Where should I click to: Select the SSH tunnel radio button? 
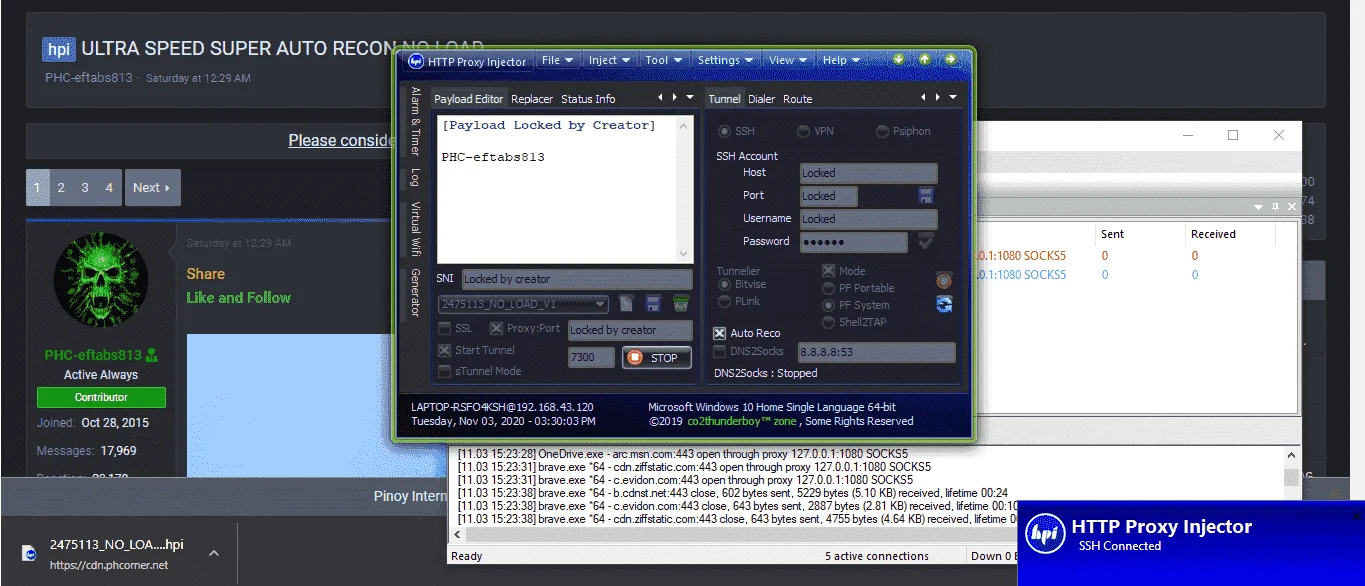pyautogui.click(x=724, y=131)
